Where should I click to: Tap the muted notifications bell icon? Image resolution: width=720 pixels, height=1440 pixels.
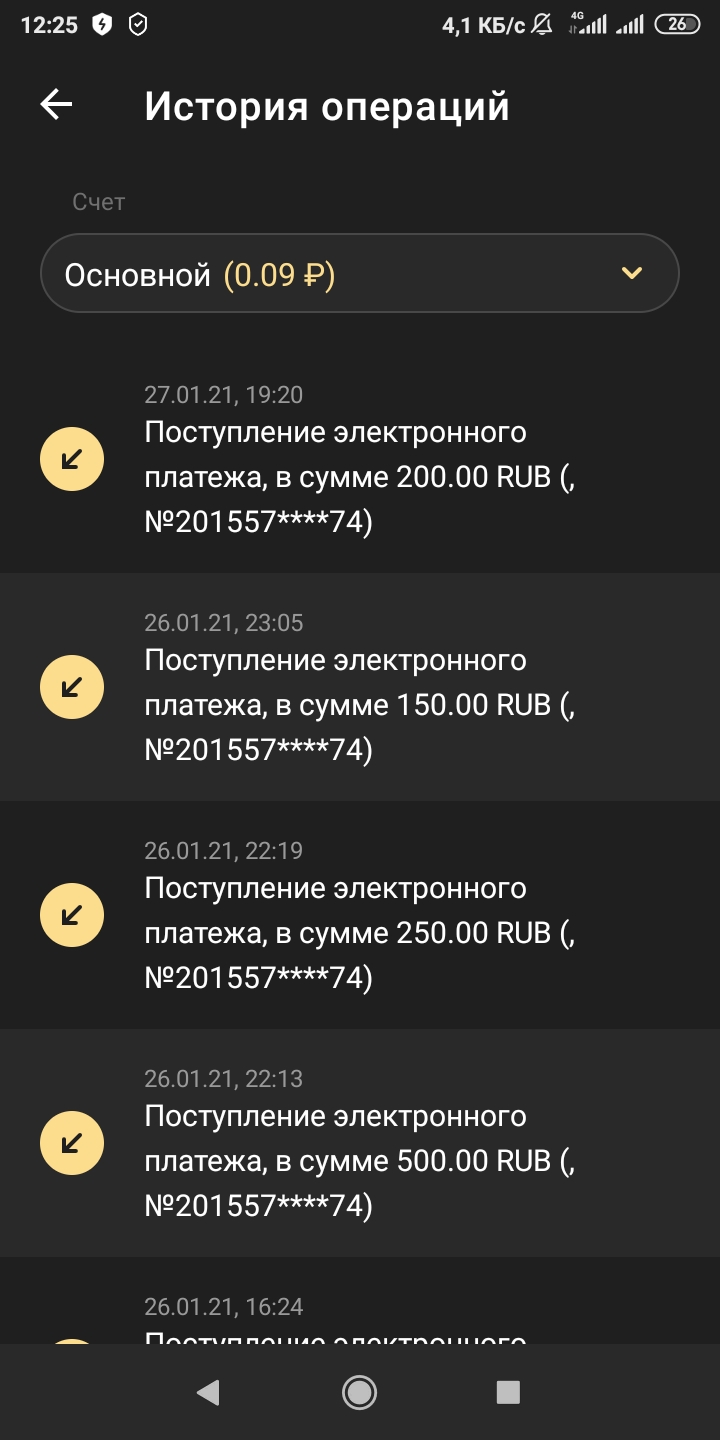[543, 25]
